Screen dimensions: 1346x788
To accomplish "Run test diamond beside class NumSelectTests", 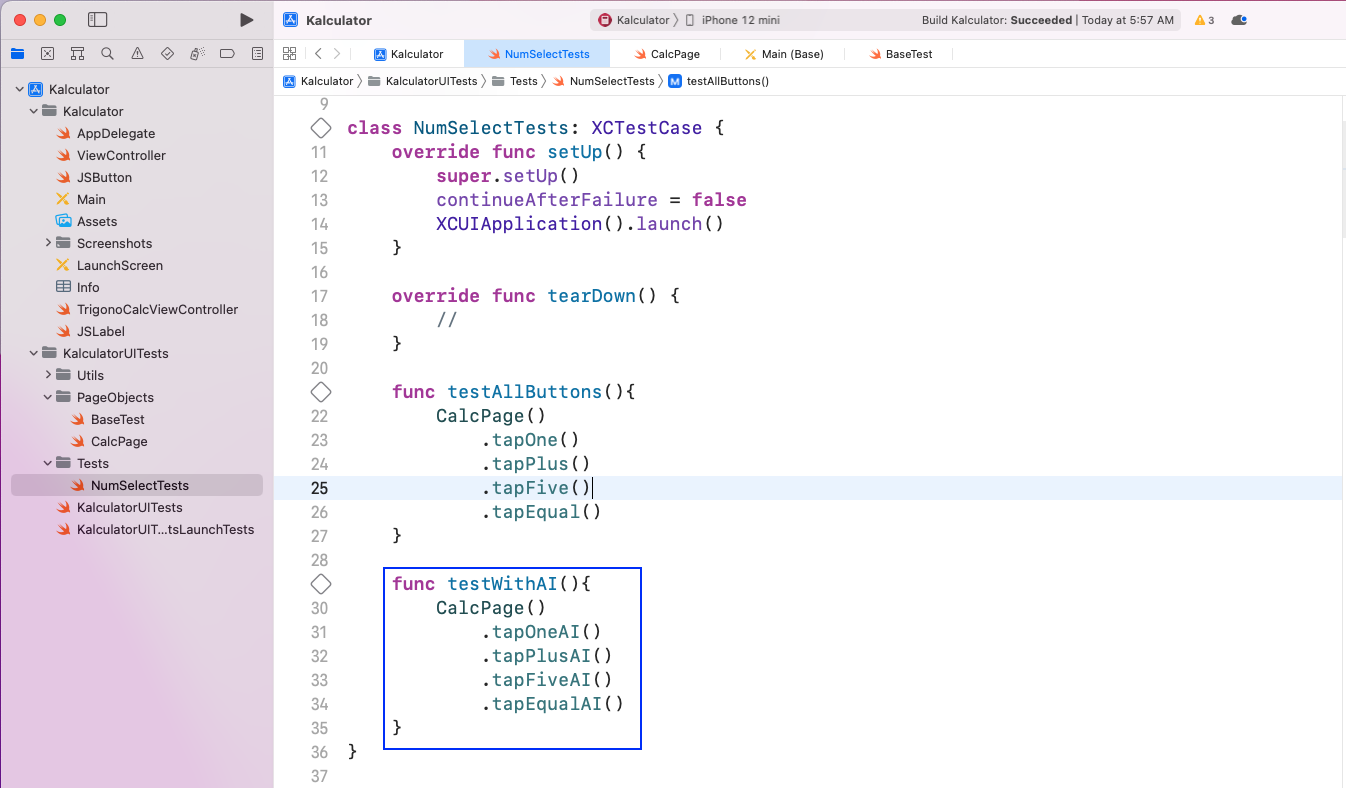I will (x=320, y=128).
